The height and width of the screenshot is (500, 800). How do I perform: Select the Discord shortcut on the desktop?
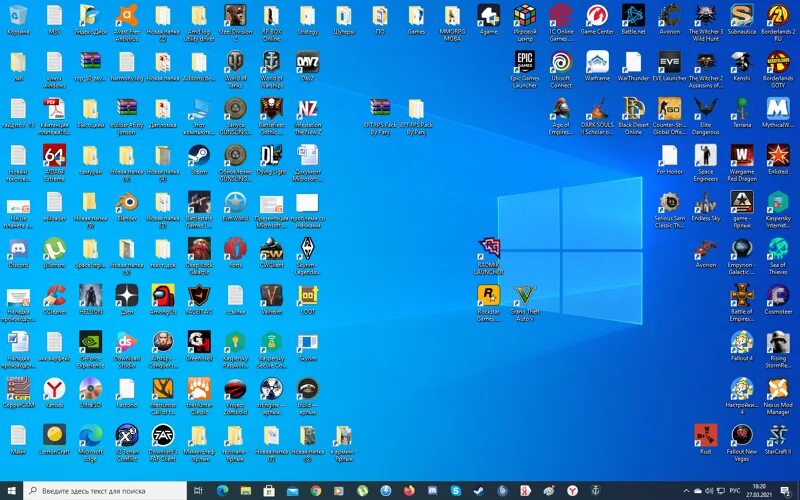tap(18, 249)
